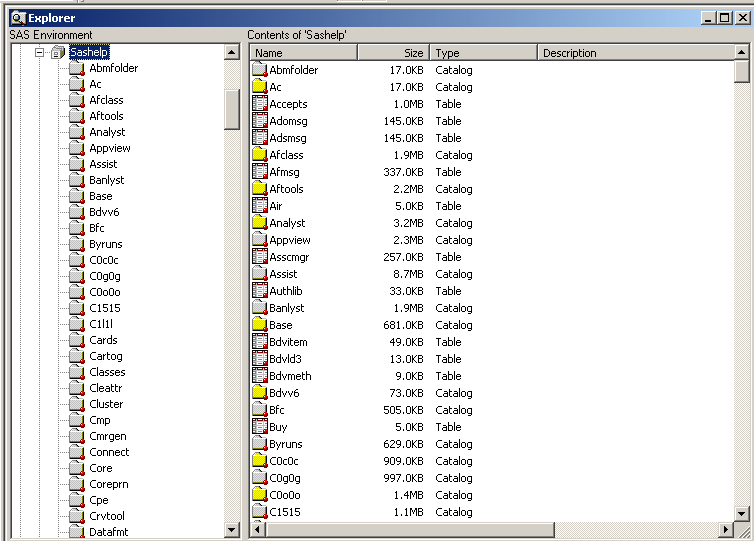
Task: Click the Bdvitem table icon in contents list
Action: click(x=260, y=342)
